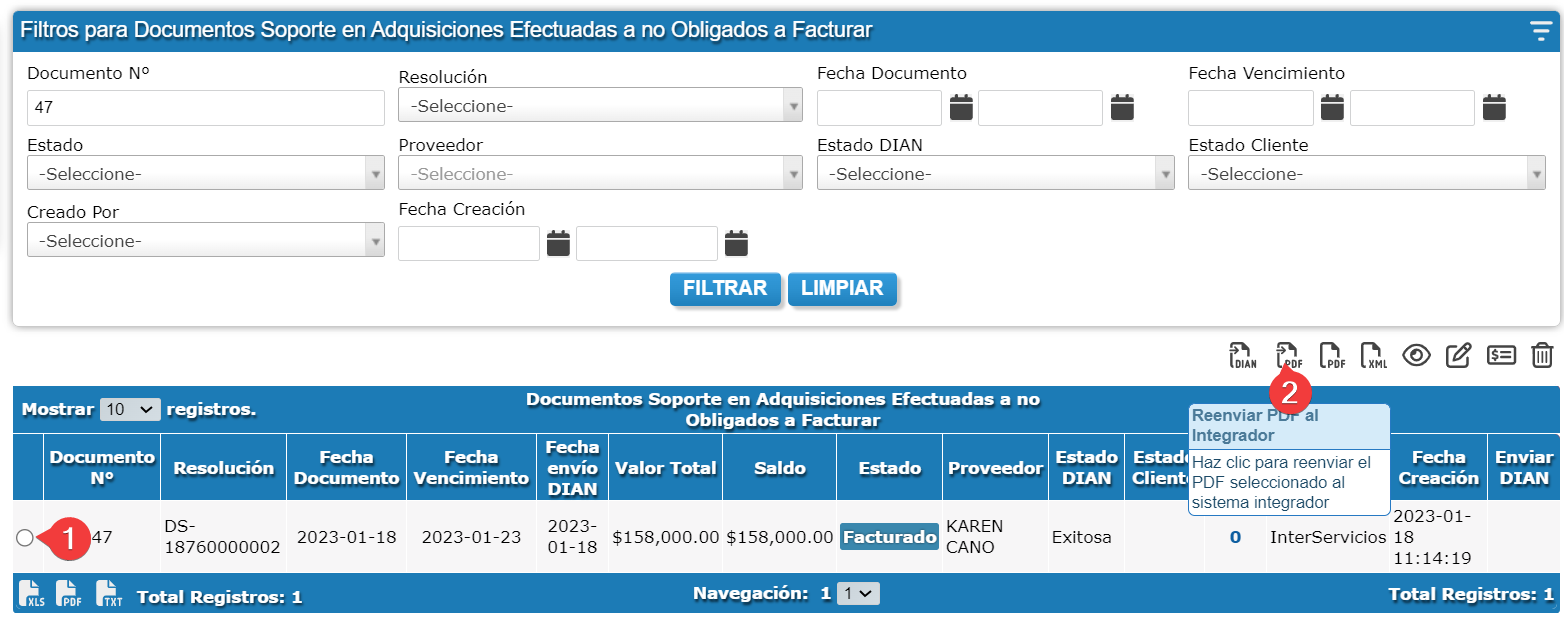This screenshot has width=1564, height=630.
Task: Sort table by Valor Total column header
Action: coord(665,468)
